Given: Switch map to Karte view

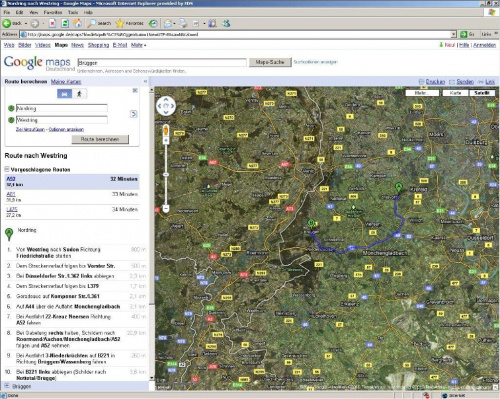Looking at the screenshot, I should (x=455, y=93).
